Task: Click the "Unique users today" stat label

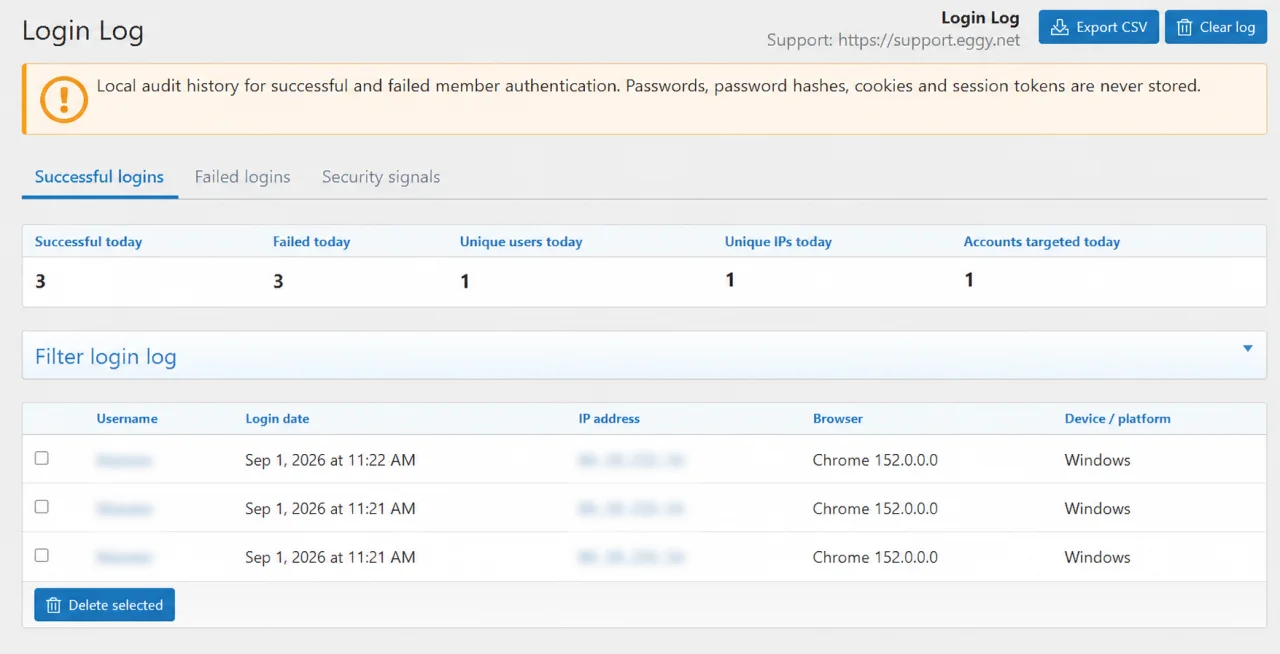Action: [521, 242]
